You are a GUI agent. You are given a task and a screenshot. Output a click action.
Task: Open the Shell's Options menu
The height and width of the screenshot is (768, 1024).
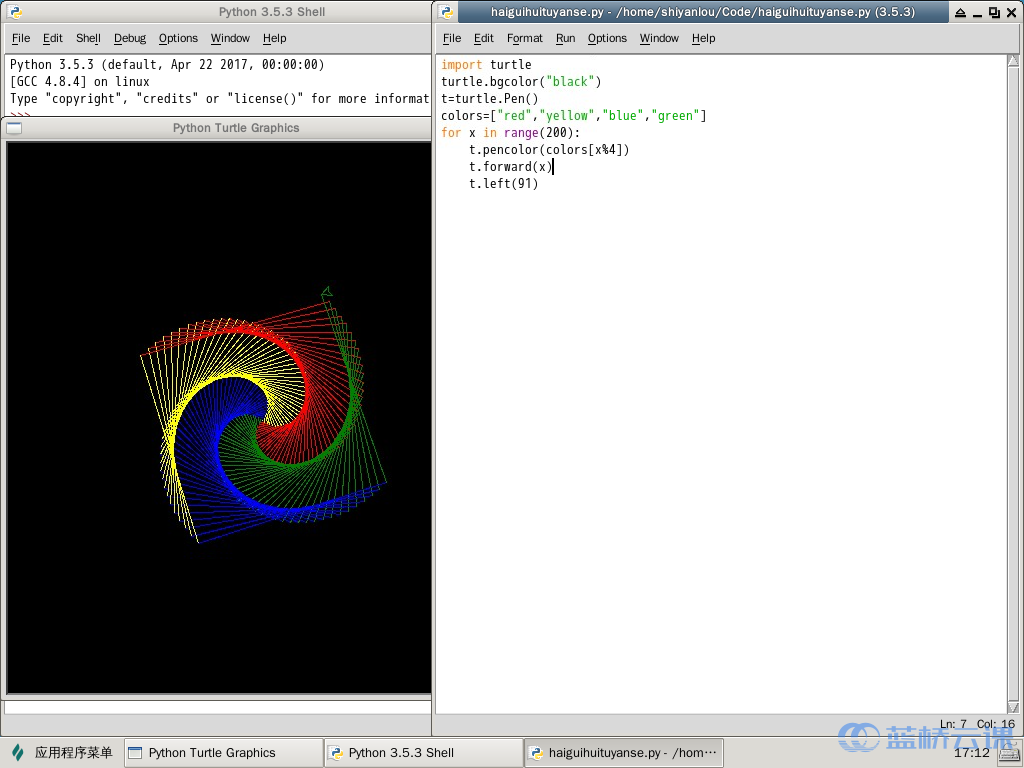178,38
